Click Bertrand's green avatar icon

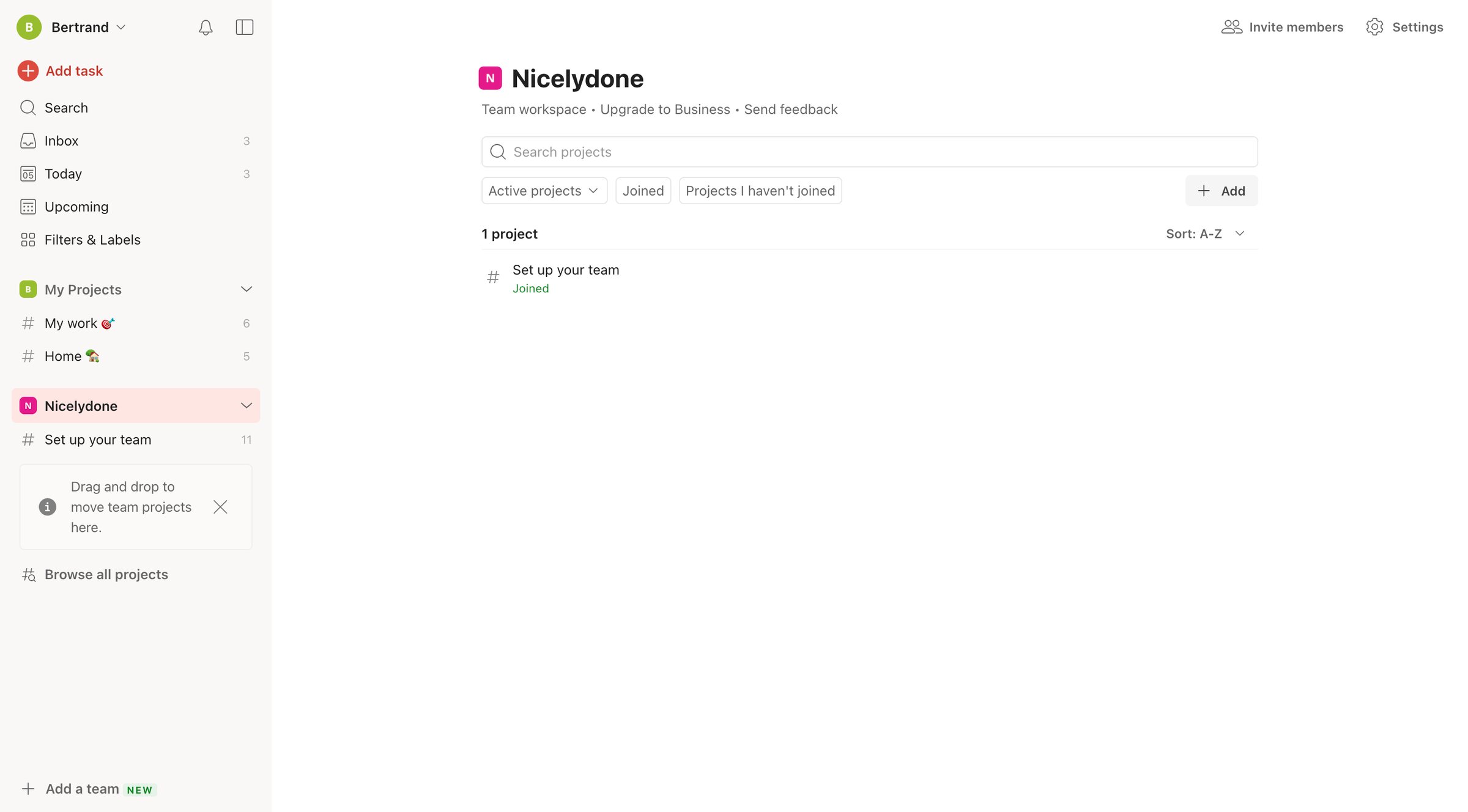(x=29, y=27)
